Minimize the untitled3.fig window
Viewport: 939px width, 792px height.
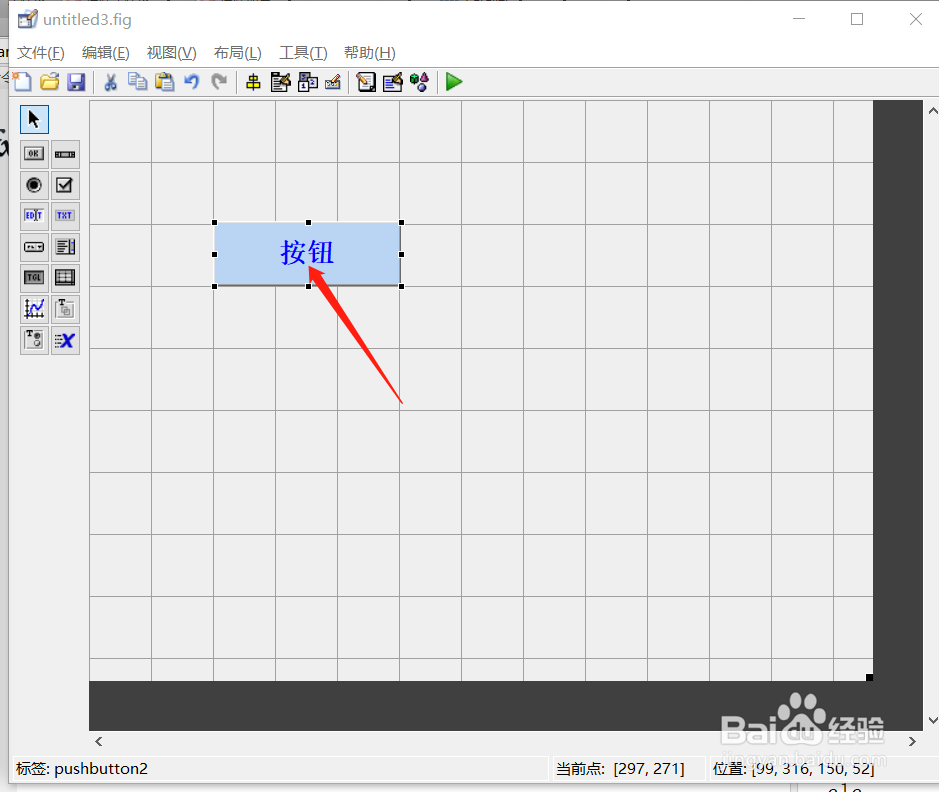coord(799,19)
